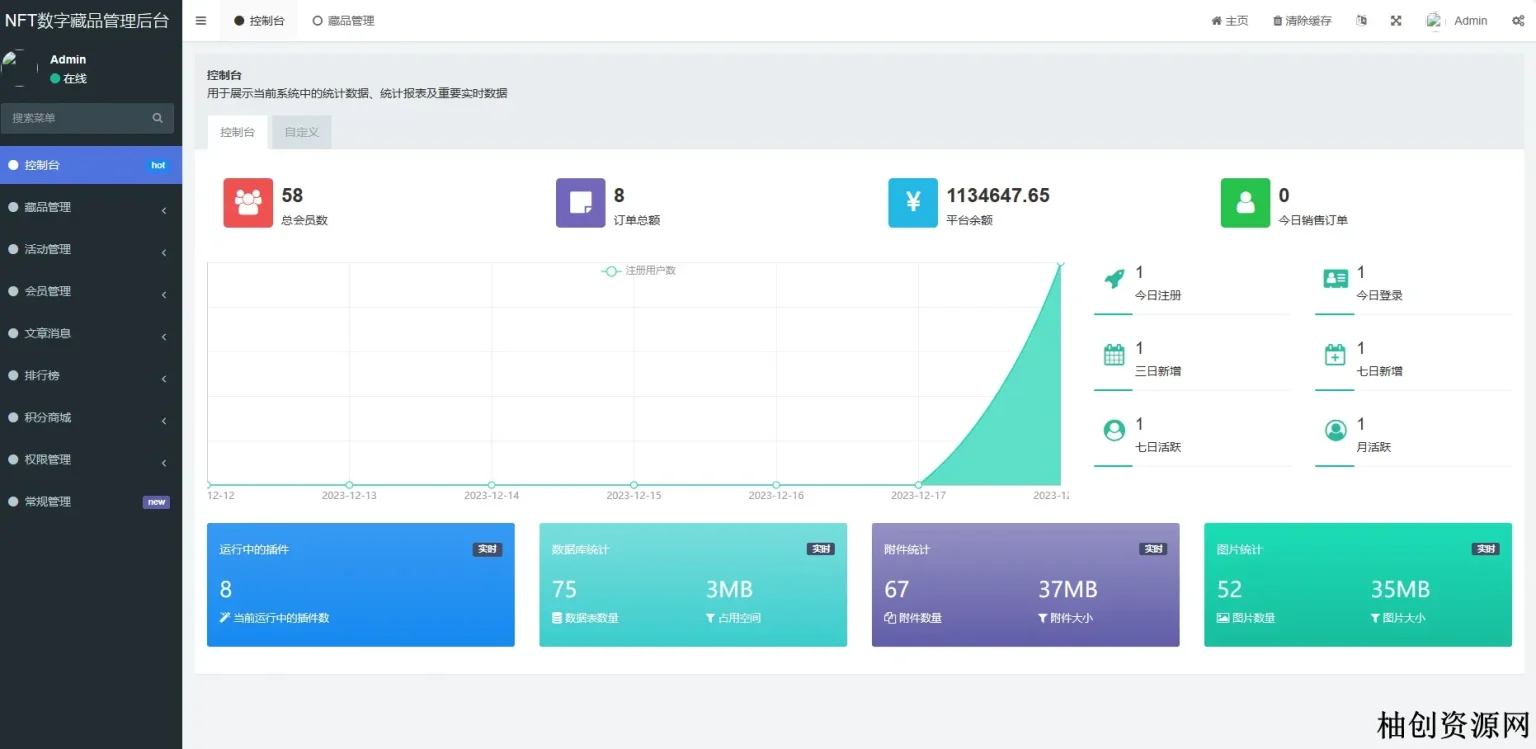Click the red 总会员数 members icon
1536x749 pixels.
pyautogui.click(x=248, y=203)
